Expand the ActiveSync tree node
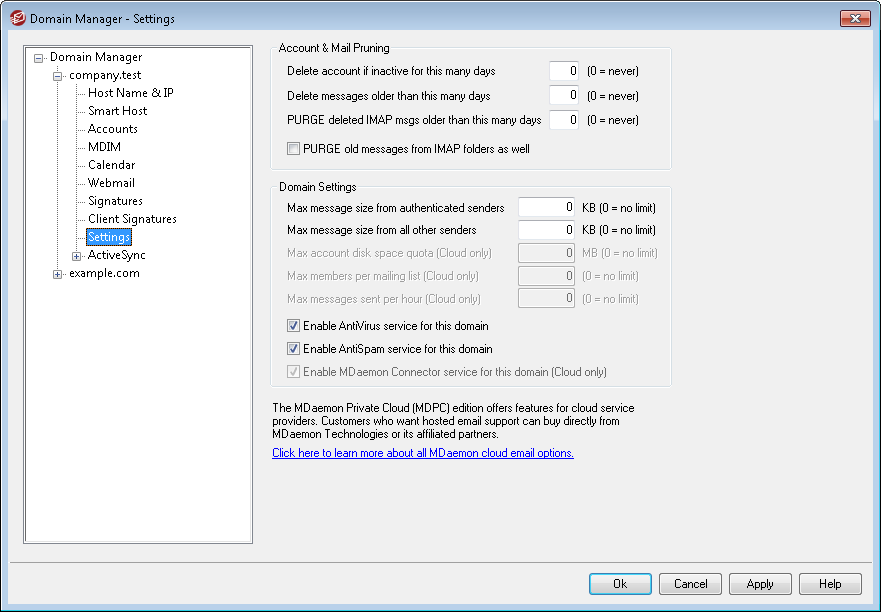The height and width of the screenshot is (612, 881). tap(77, 255)
